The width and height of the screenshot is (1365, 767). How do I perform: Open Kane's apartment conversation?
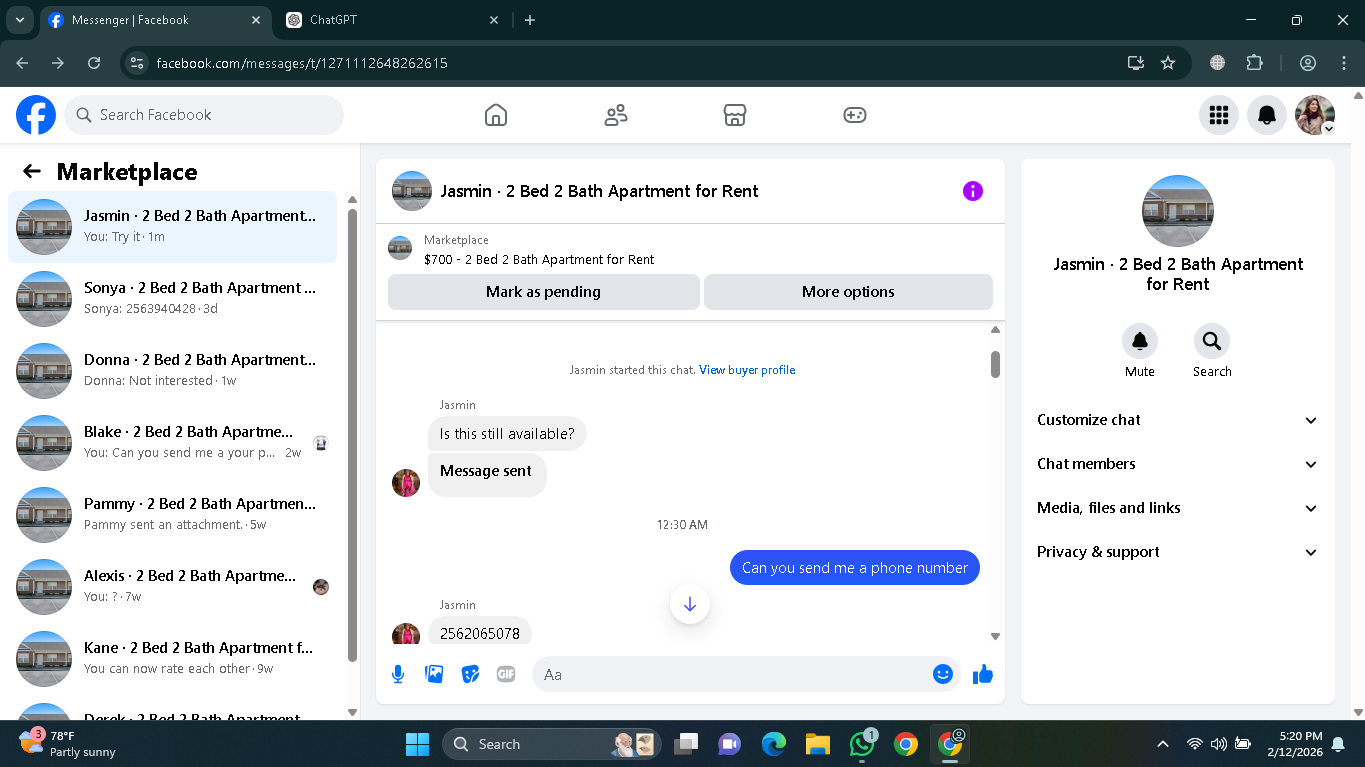[x=172, y=659]
